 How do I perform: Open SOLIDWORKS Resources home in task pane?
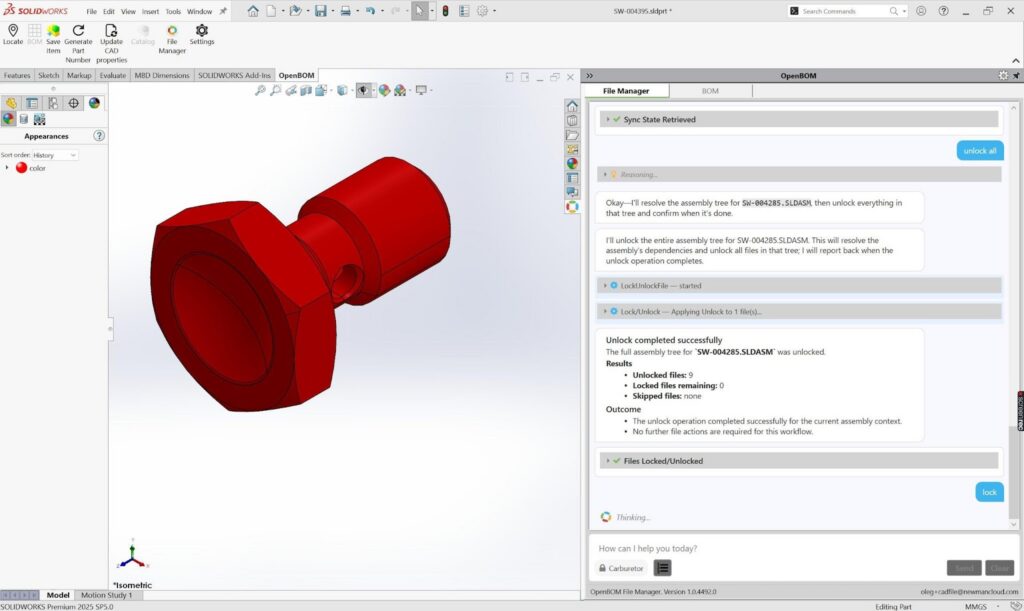coord(572,106)
